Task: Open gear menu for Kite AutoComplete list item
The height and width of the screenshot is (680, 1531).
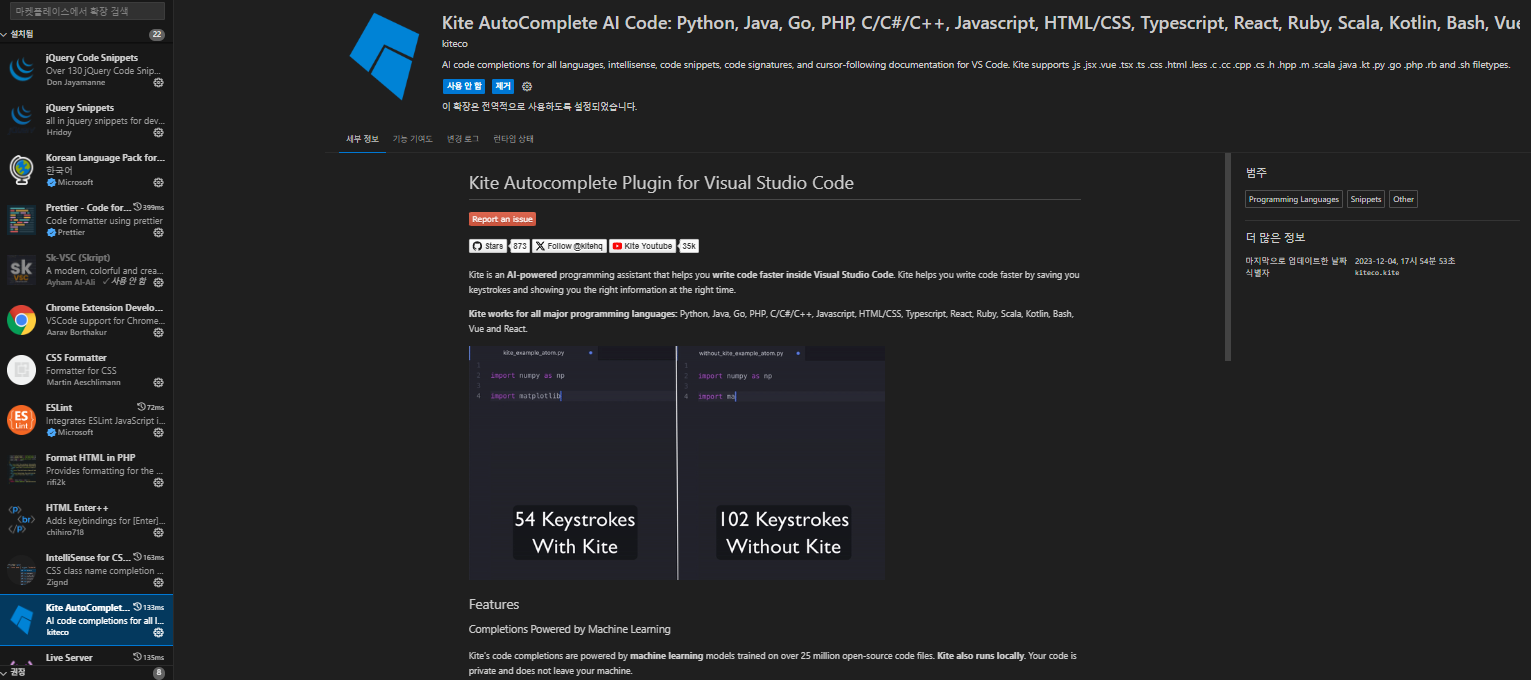Action: point(158,633)
